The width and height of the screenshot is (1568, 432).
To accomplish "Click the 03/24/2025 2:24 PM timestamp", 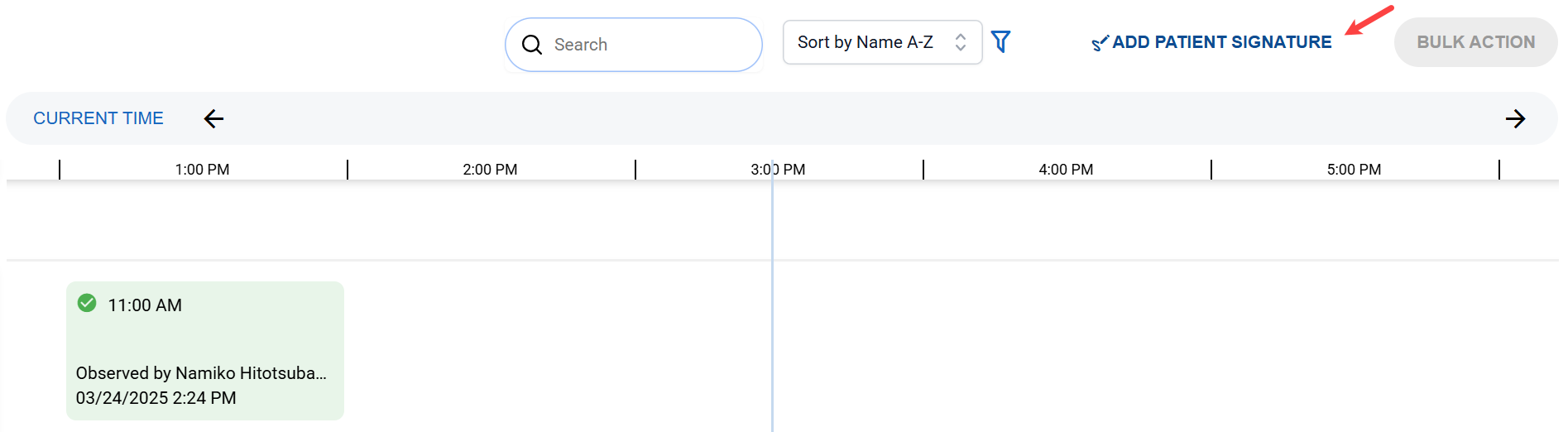I will point(156,398).
